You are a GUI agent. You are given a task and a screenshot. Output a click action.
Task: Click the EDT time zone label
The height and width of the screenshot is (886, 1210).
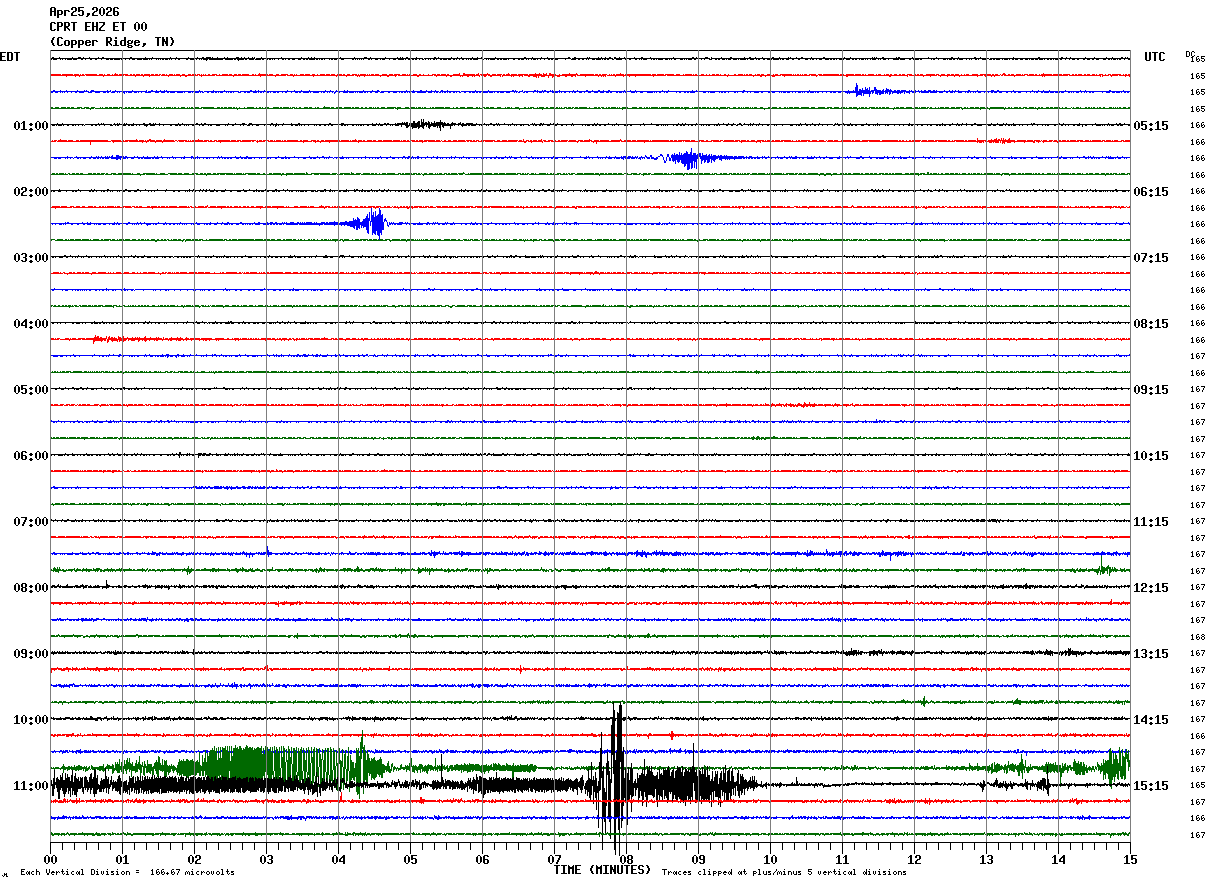[10, 57]
